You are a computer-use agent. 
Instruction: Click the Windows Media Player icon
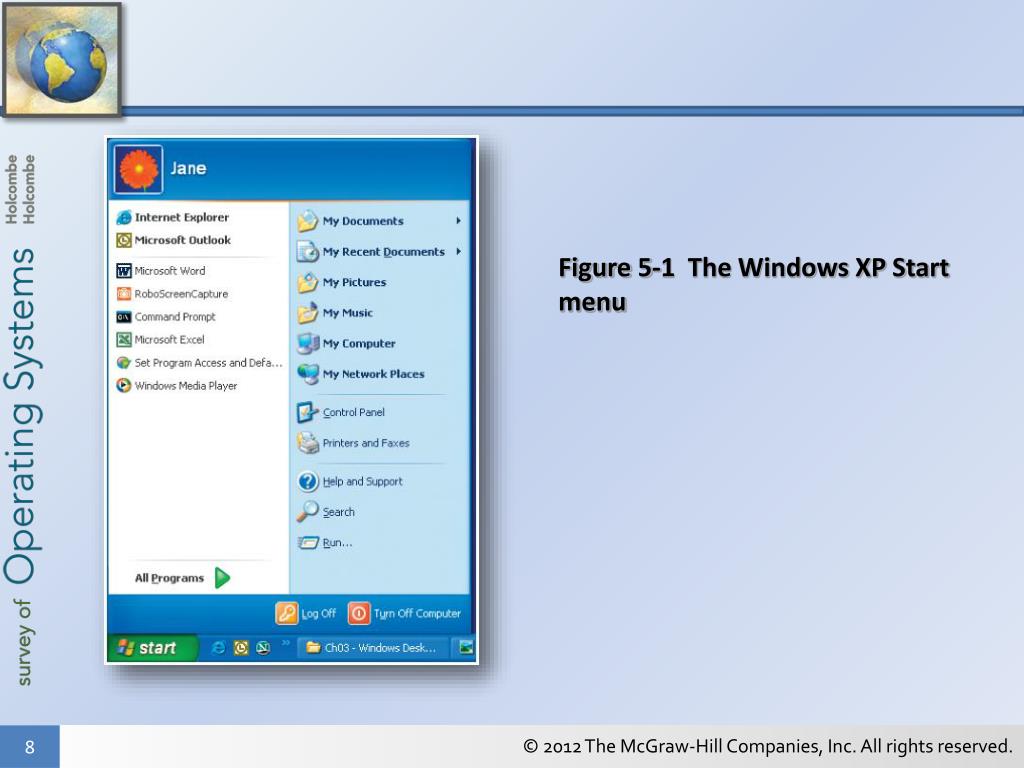(123, 385)
